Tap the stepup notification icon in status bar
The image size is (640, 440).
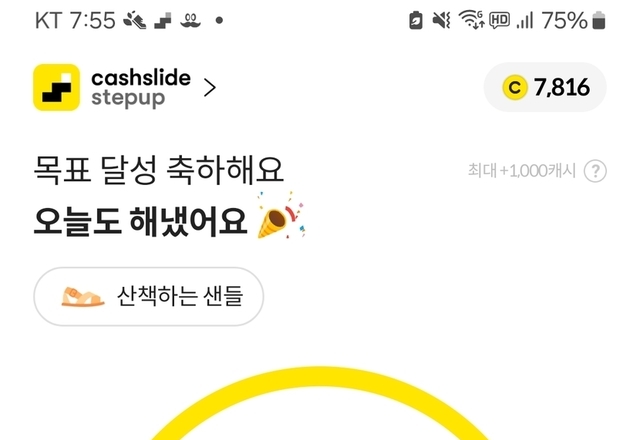coord(163,21)
